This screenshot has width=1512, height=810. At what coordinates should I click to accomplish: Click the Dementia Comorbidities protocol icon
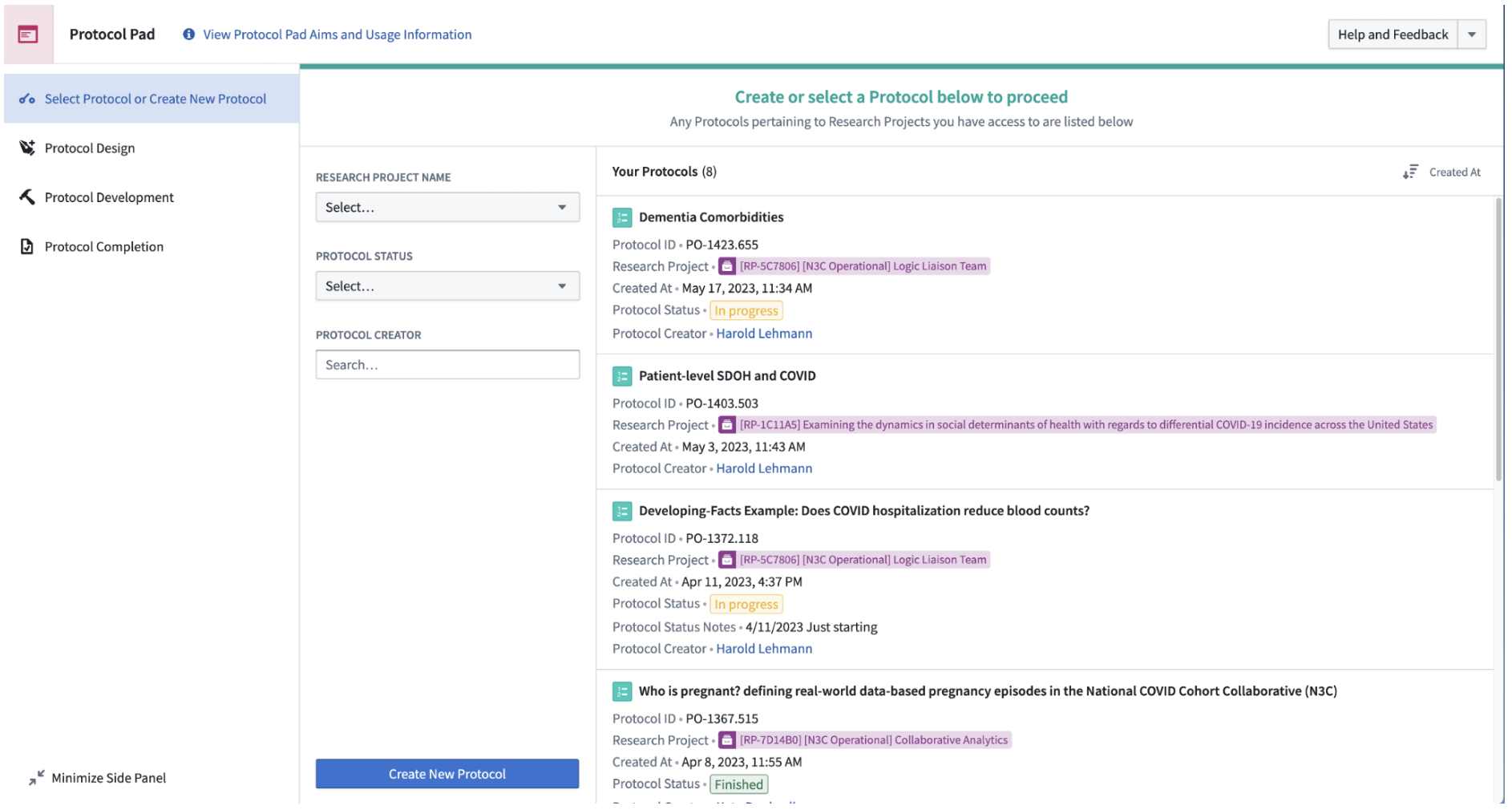[621, 217]
